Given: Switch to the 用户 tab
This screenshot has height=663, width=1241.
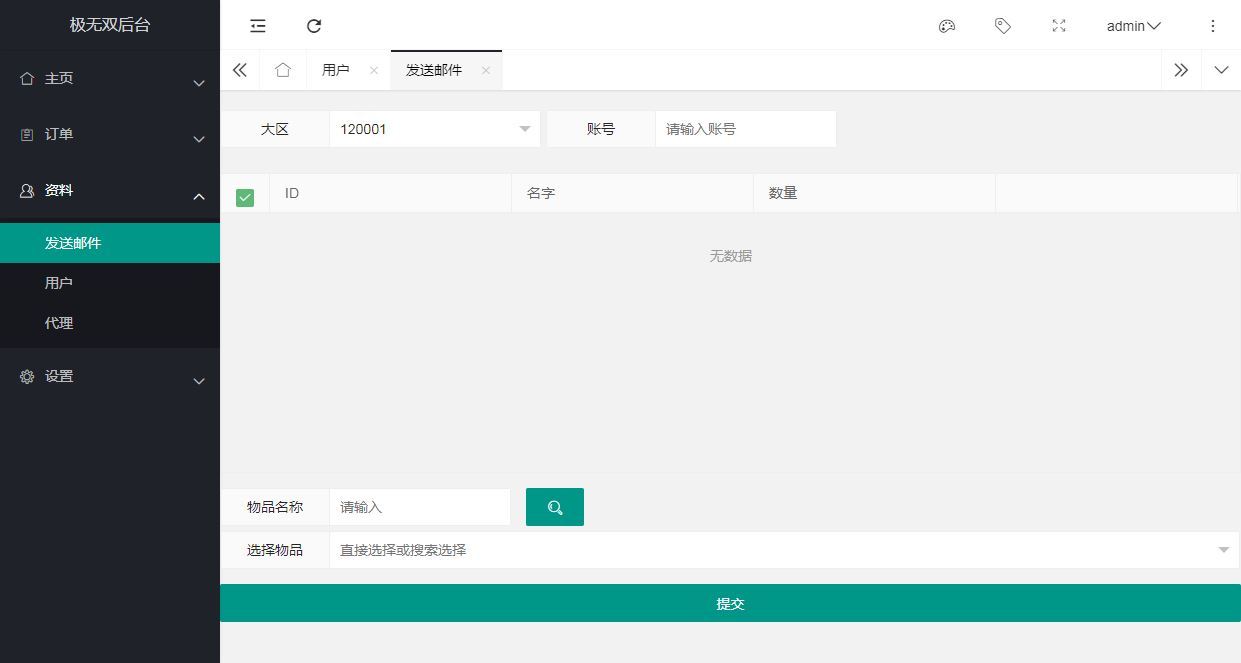Looking at the screenshot, I should tap(336, 70).
